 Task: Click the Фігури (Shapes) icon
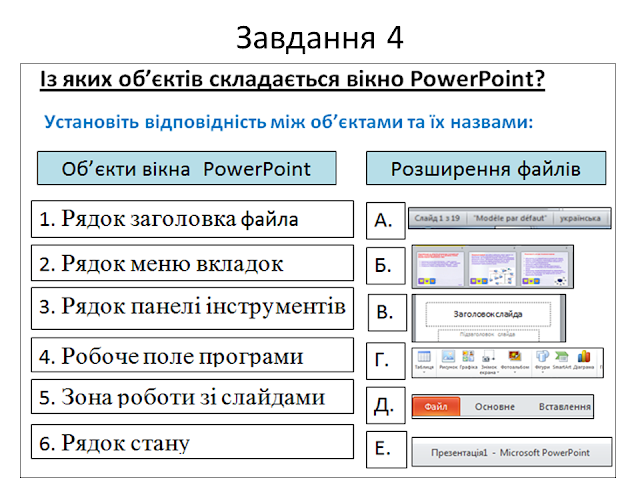pyautogui.click(x=542, y=356)
